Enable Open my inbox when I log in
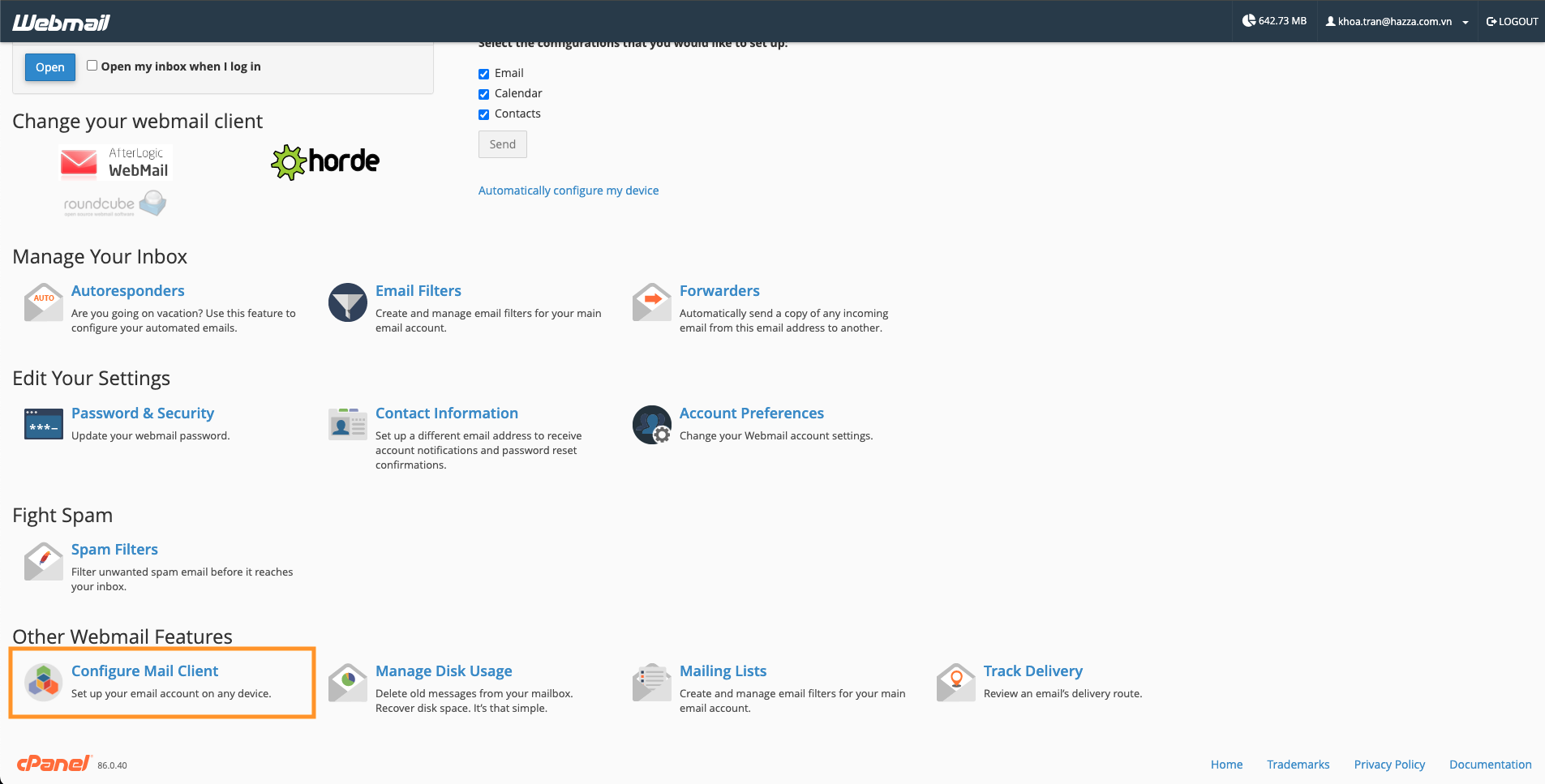The height and width of the screenshot is (784, 1545). tap(92, 65)
